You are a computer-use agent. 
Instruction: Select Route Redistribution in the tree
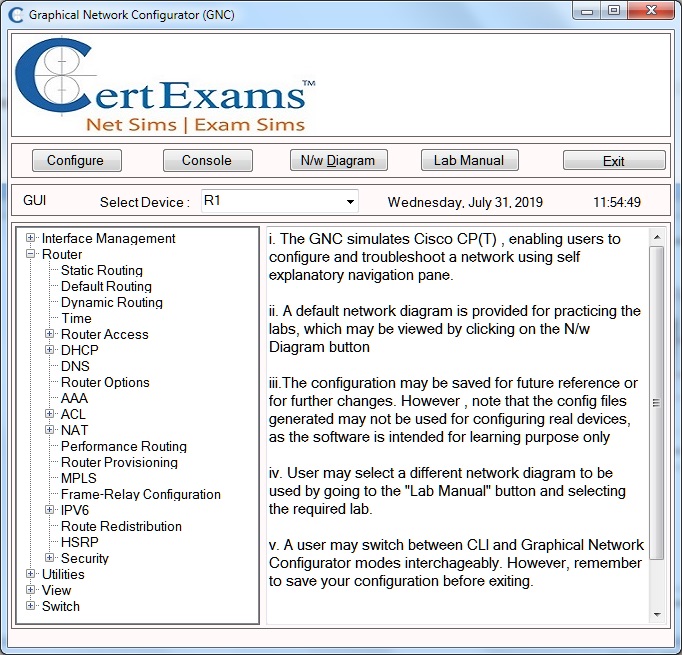point(121,526)
